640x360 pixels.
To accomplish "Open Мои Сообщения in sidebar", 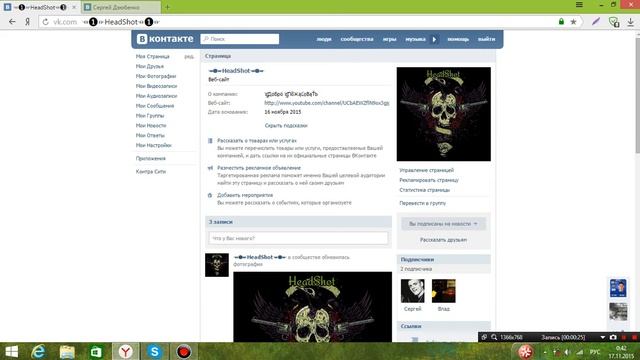I will point(155,106).
